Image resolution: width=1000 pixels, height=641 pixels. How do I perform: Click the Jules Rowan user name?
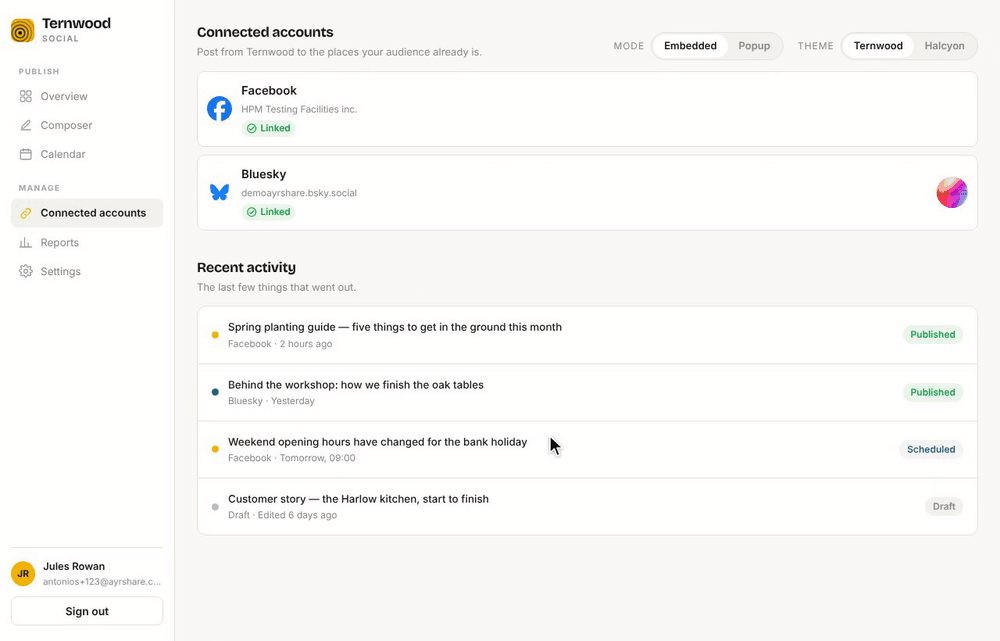tap(74, 566)
